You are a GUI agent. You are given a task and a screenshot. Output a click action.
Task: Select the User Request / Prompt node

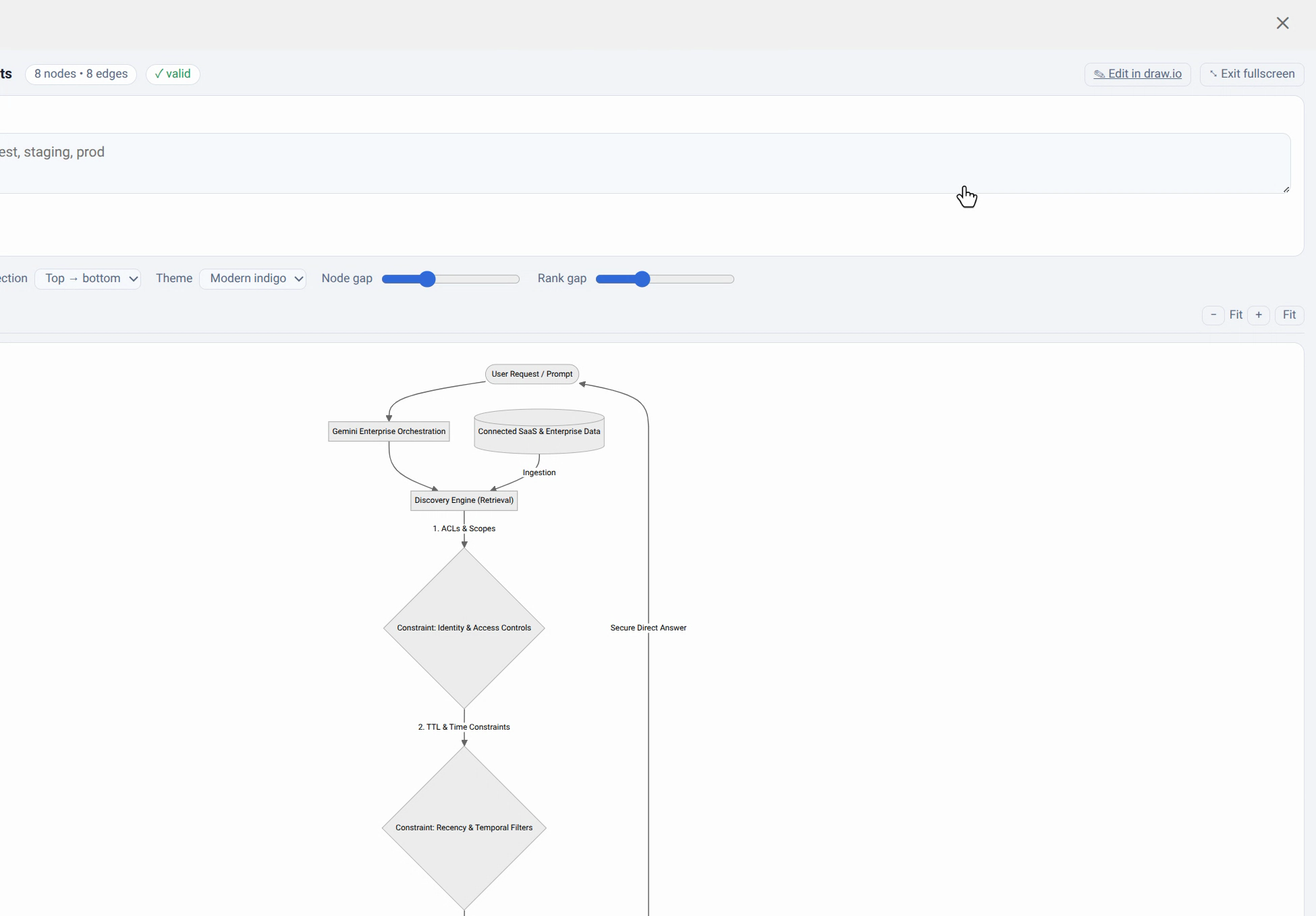[x=532, y=374]
